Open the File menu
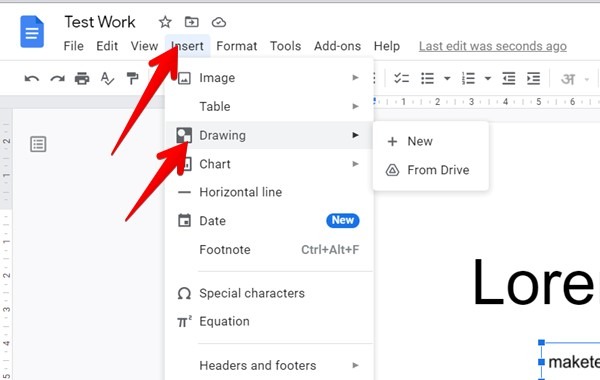This screenshot has width=600, height=380. (73, 46)
